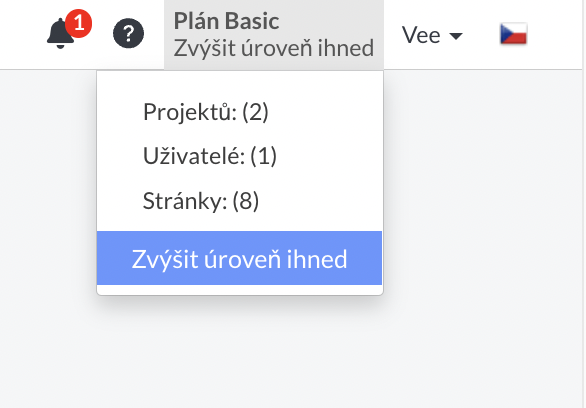Click the white header space left of the bell

point(21,34)
